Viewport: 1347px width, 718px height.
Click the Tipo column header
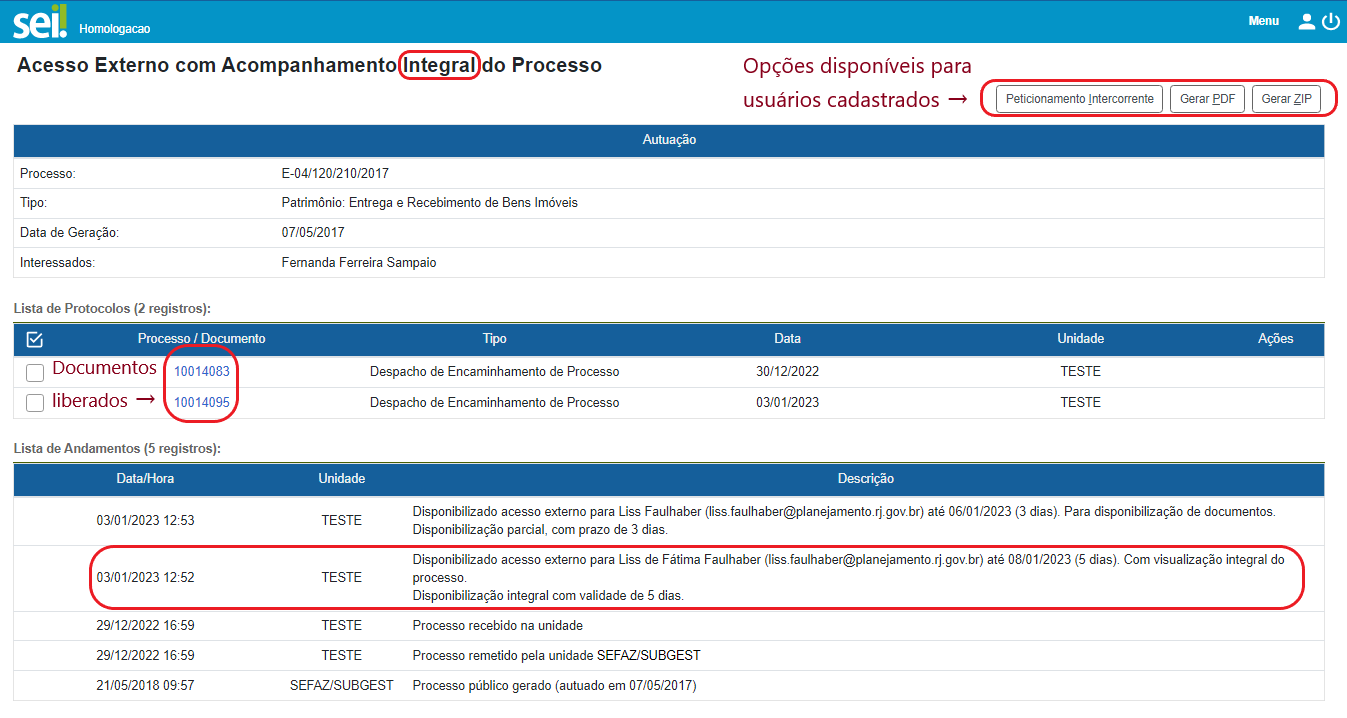[x=494, y=339]
